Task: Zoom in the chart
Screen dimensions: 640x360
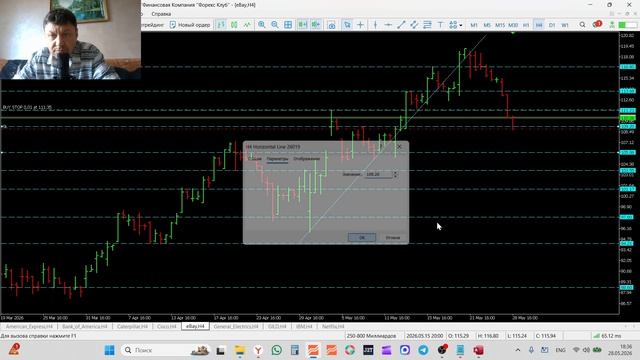Action: pyautogui.click(x=262, y=25)
